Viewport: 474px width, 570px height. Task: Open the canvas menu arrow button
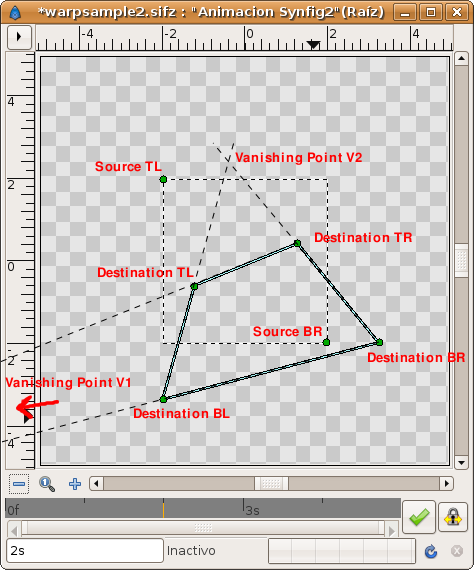point(19,36)
